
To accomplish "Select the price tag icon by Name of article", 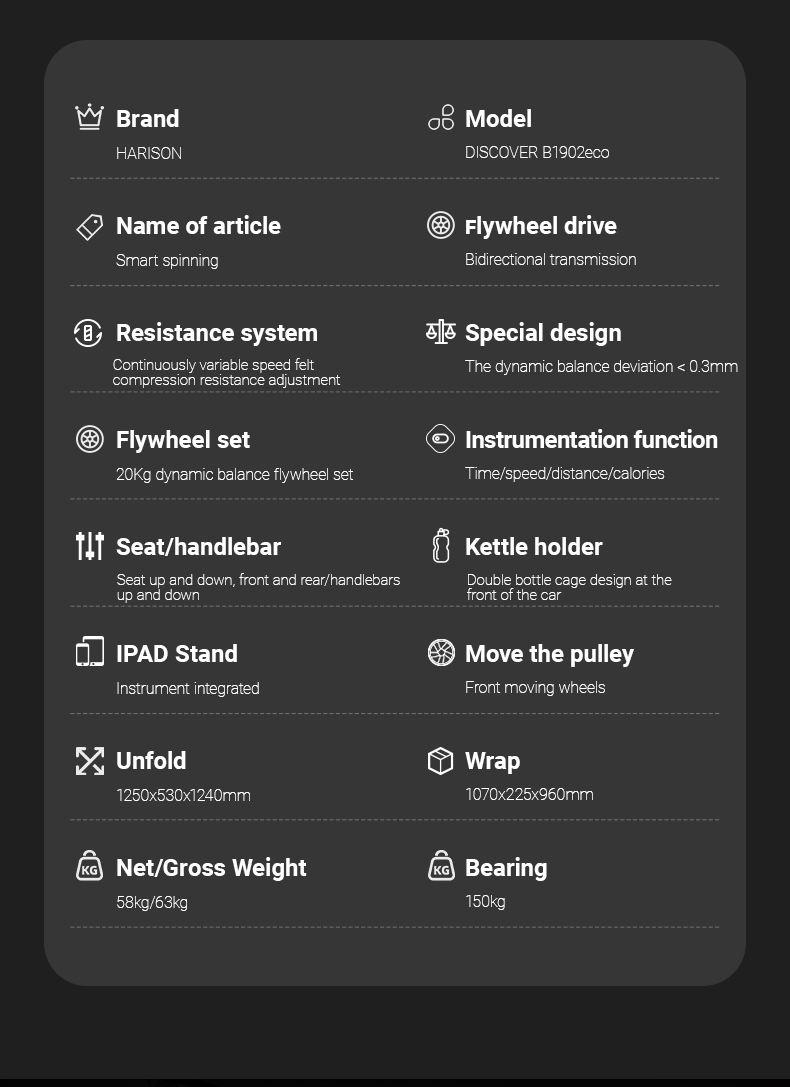I will [x=90, y=226].
